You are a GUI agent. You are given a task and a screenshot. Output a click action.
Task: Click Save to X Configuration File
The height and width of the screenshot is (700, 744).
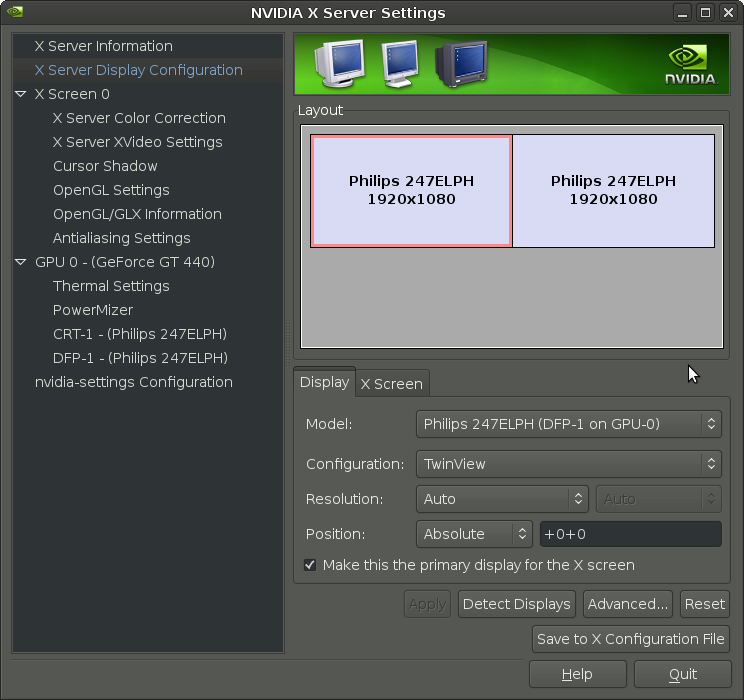point(631,639)
